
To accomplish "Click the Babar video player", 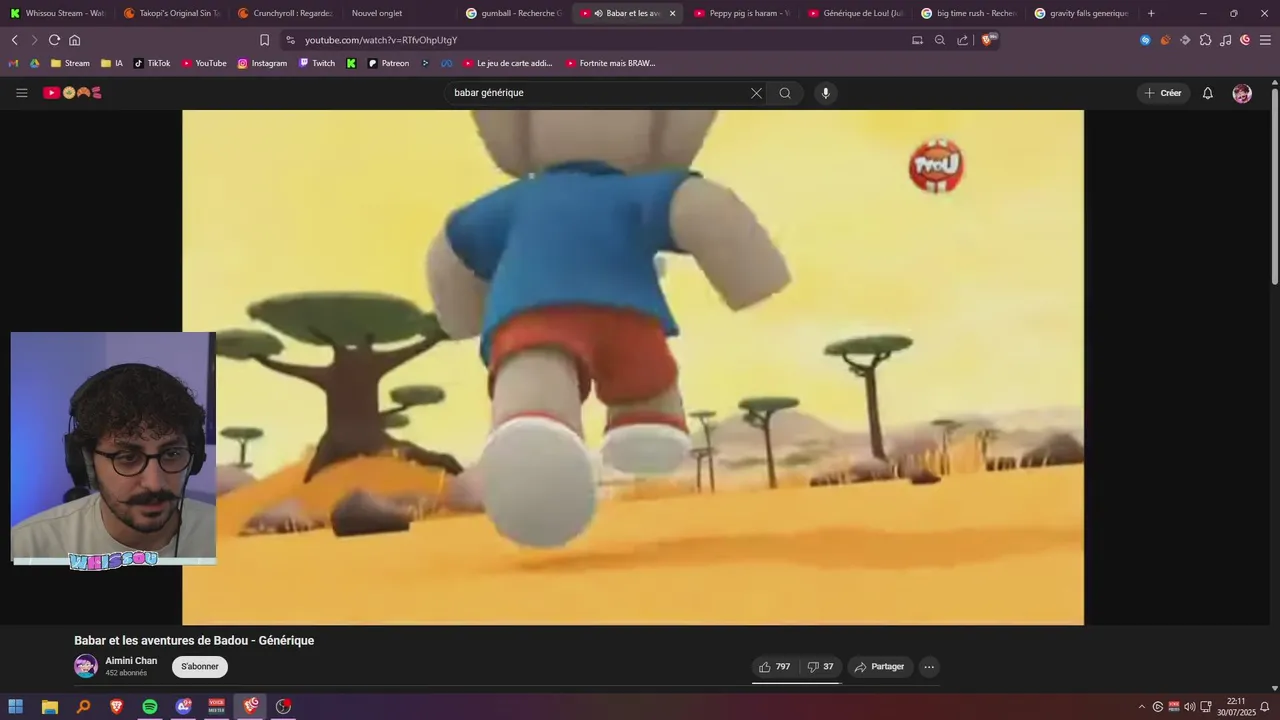I will [x=633, y=367].
